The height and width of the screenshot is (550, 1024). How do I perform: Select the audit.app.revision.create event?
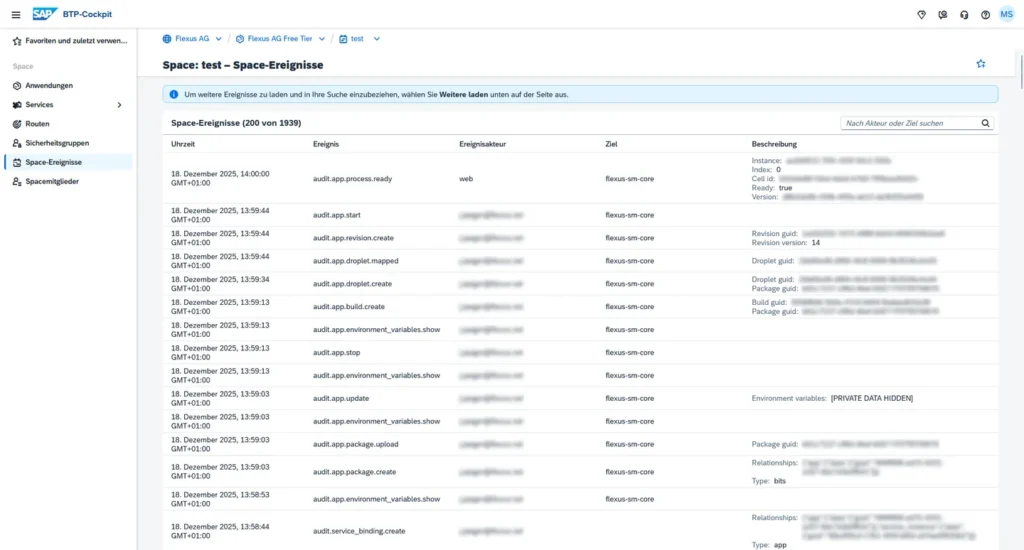(353, 238)
